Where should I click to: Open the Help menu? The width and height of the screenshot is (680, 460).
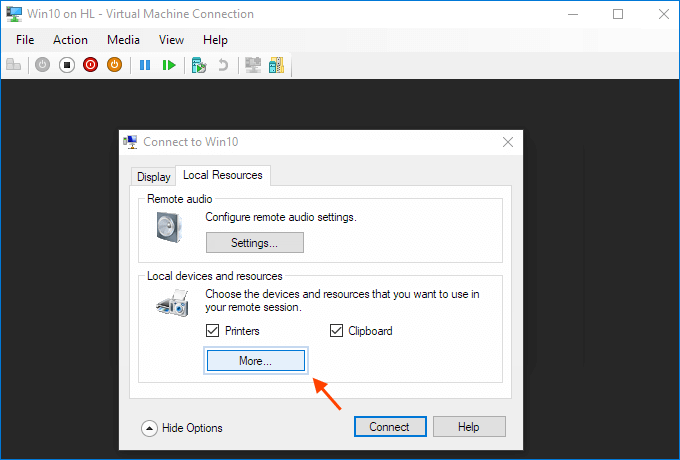tap(215, 40)
